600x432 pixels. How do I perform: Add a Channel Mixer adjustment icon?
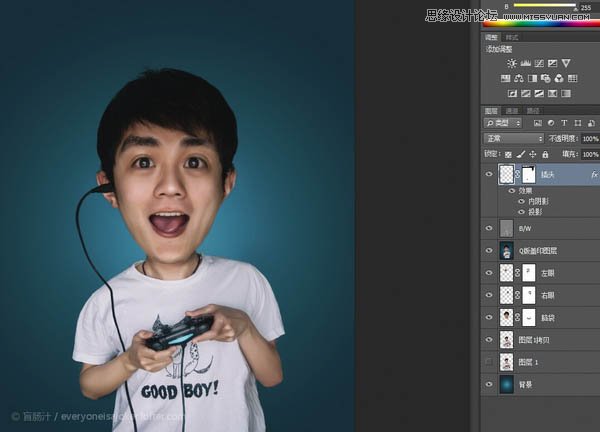click(559, 78)
